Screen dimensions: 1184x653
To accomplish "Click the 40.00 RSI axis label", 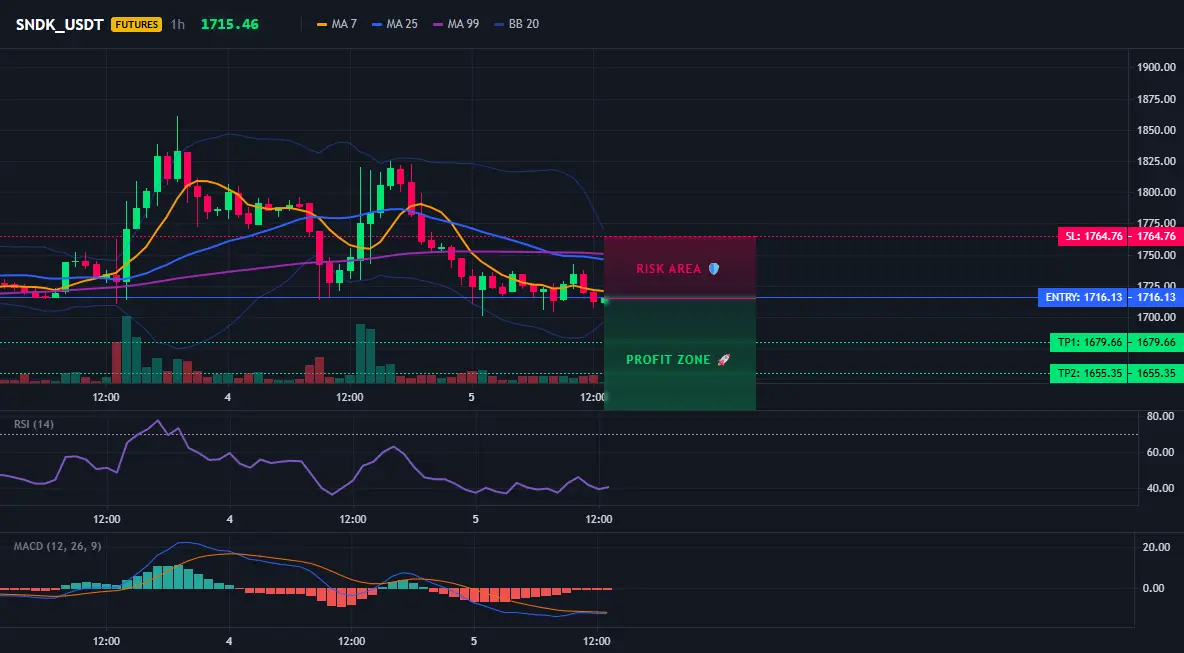I will pos(1160,488).
